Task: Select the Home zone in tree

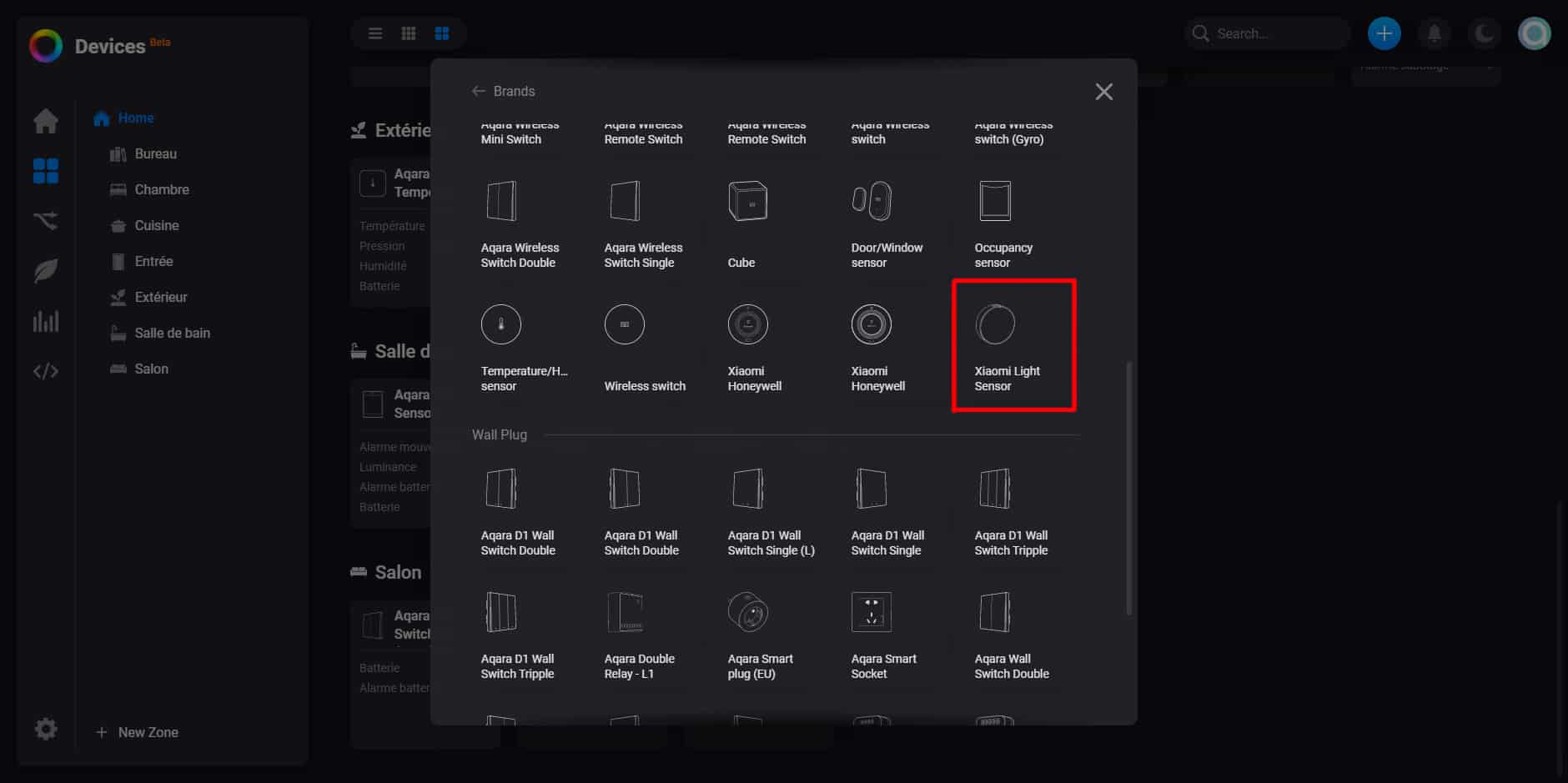Action: (x=123, y=118)
